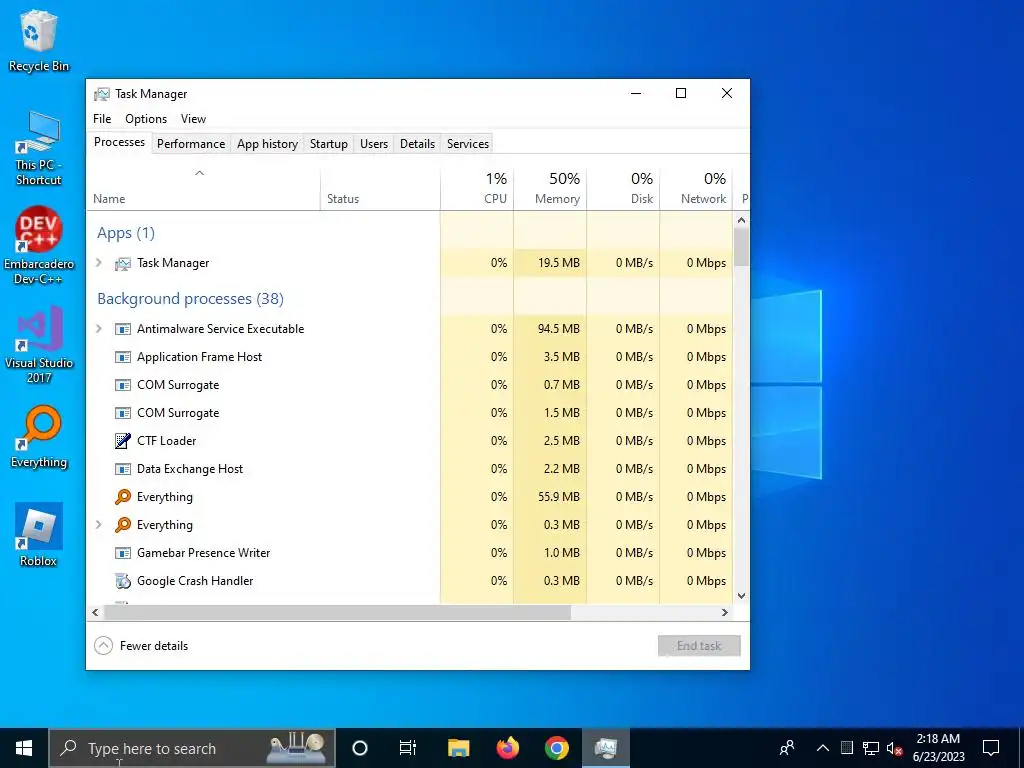Image resolution: width=1024 pixels, height=768 pixels.
Task: Select the Application Frame Host icon
Action: click(123, 357)
